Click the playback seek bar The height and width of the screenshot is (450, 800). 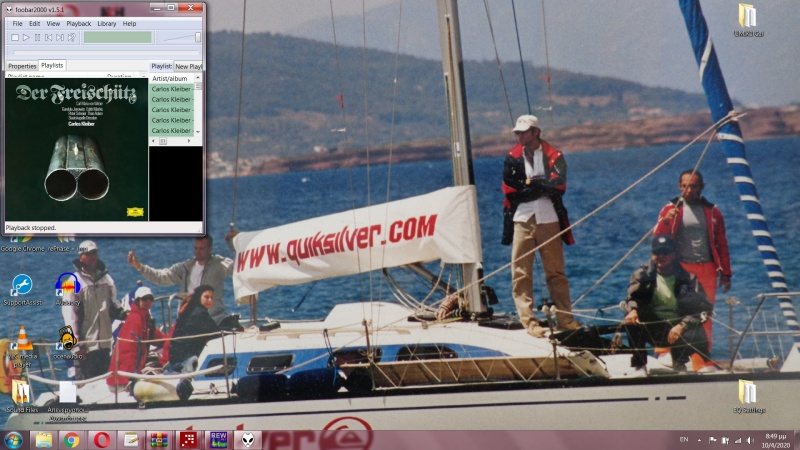tap(106, 53)
